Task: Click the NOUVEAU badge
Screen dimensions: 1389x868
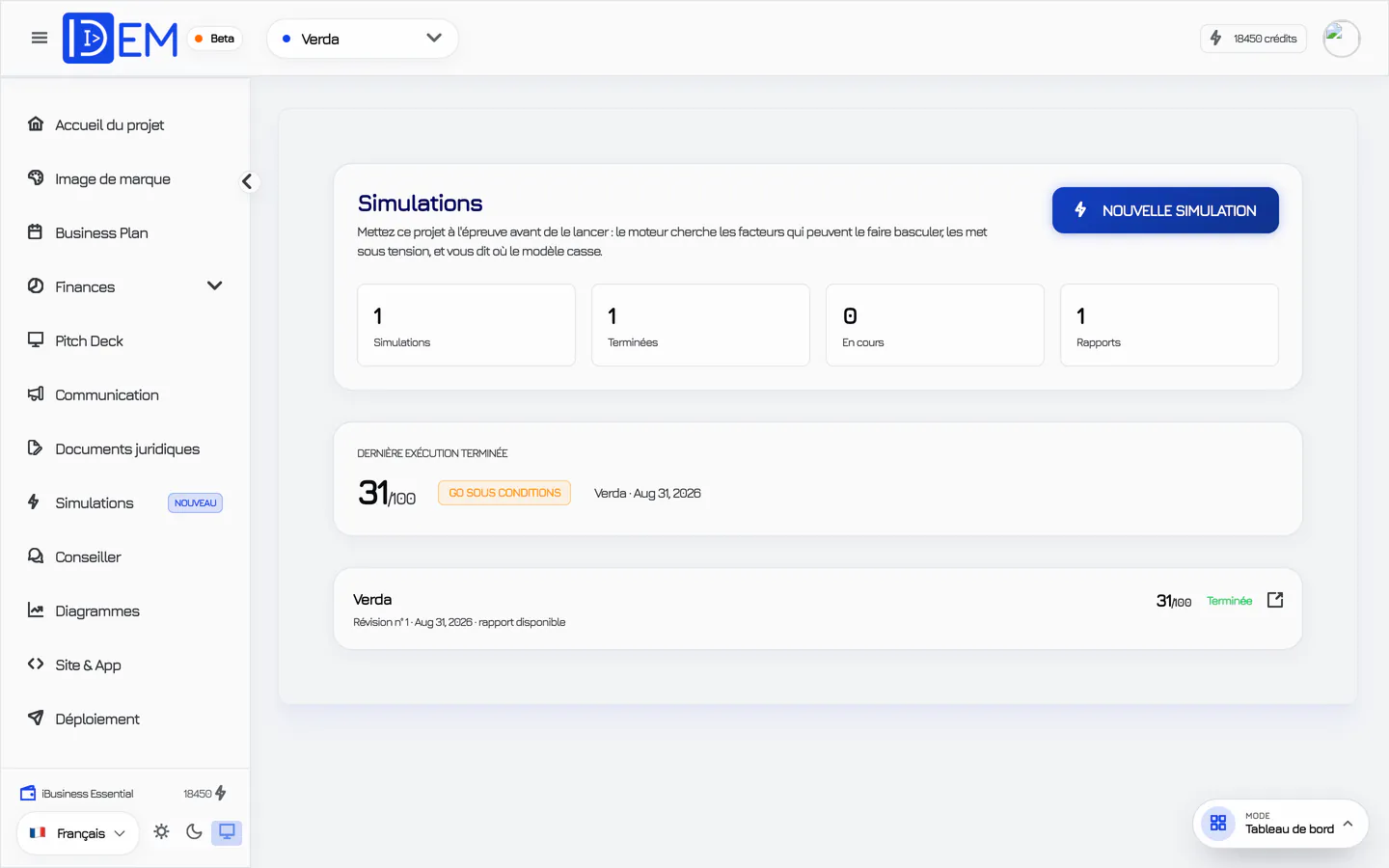Action: (196, 502)
